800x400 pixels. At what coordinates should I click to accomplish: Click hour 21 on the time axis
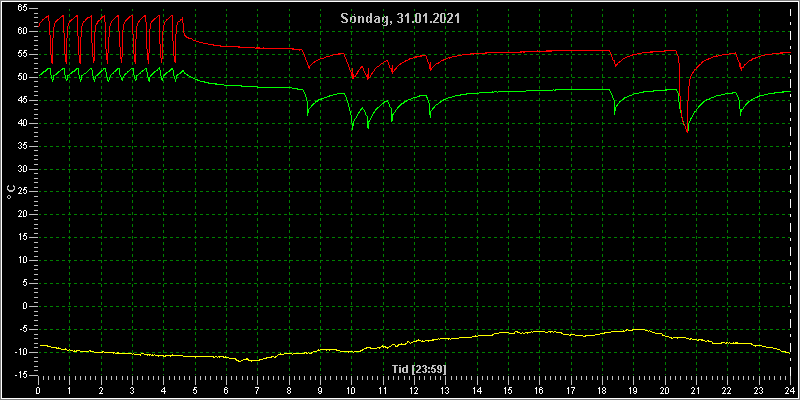[696, 391]
